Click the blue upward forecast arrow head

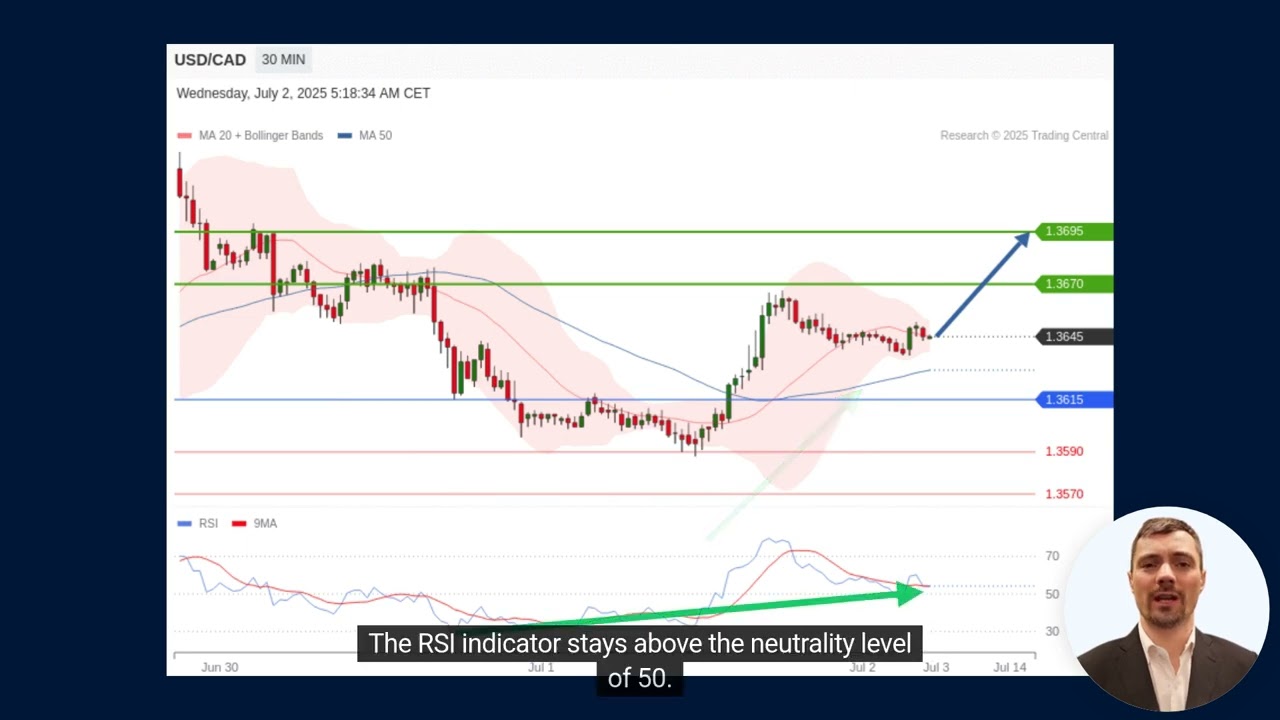(x=1023, y=239)
